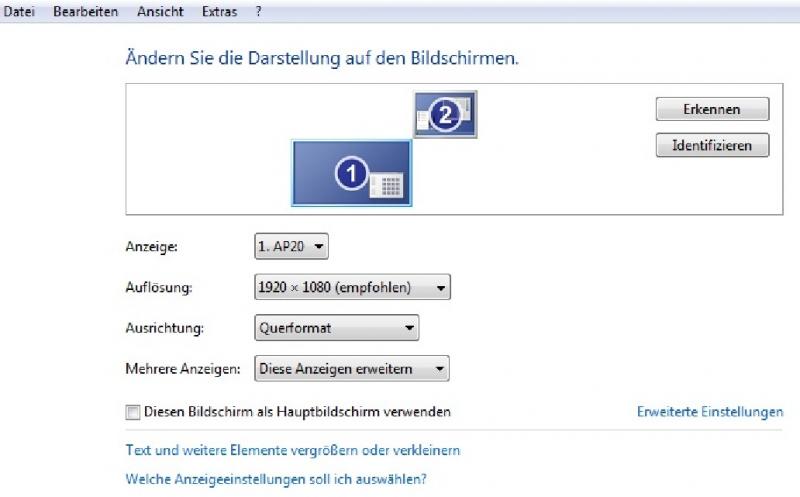
Task: Select monitor 1 in the display arrangement
Action: point(351,172)
